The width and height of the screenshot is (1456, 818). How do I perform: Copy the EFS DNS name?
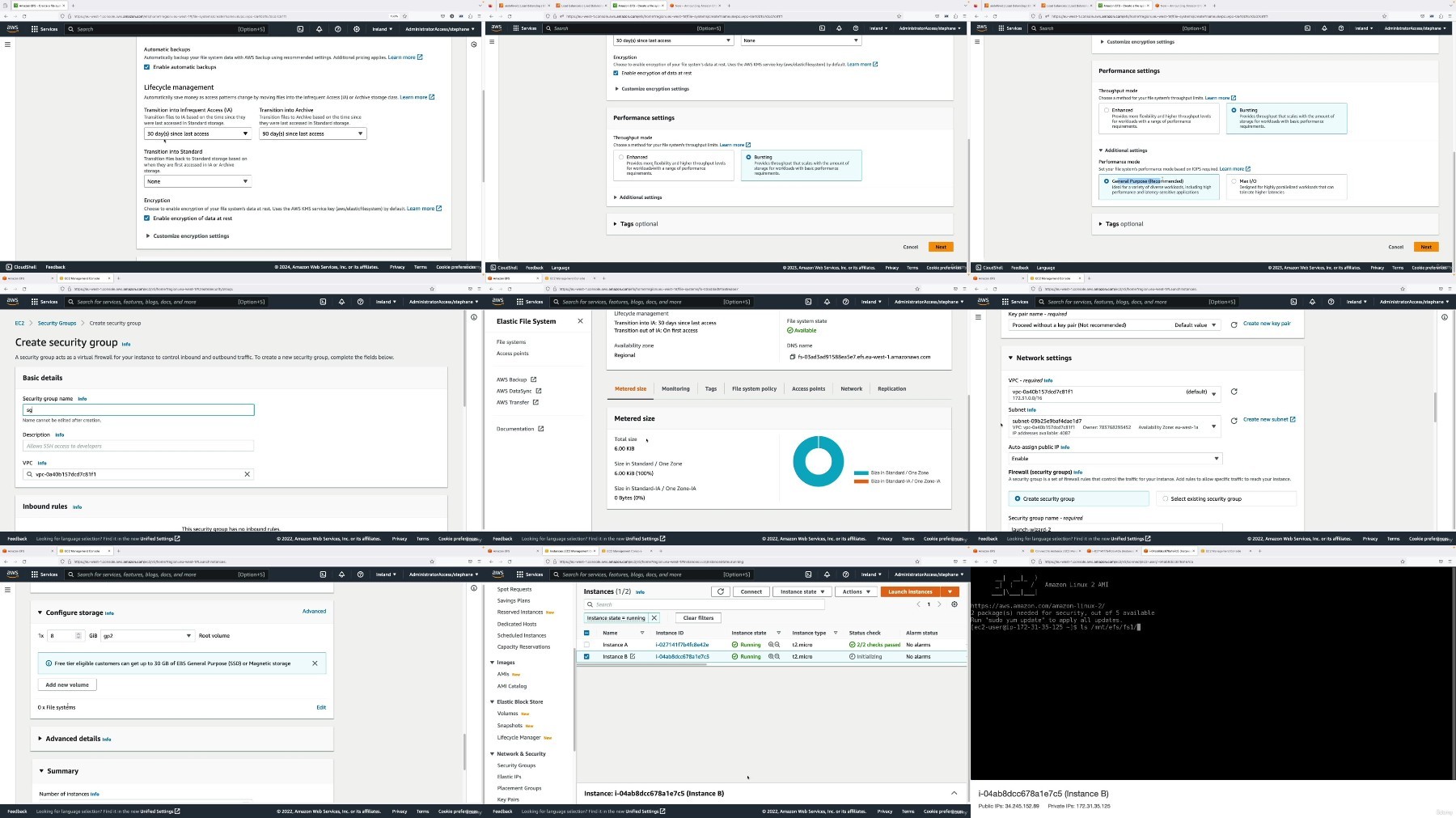pyautogui.click(x=793, y=357)
